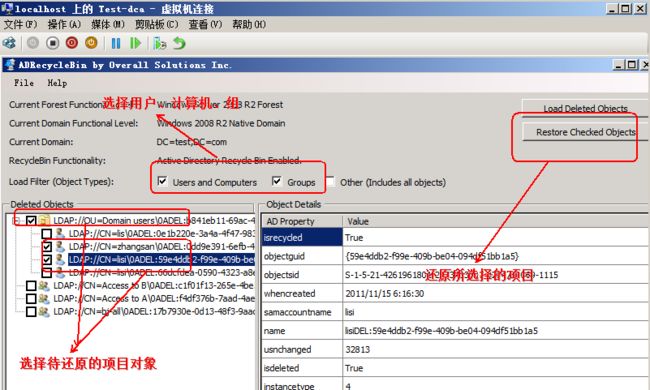Check the CN=bj-all checkbox
This screenshot has height=390, width=650.
[31, 311]
